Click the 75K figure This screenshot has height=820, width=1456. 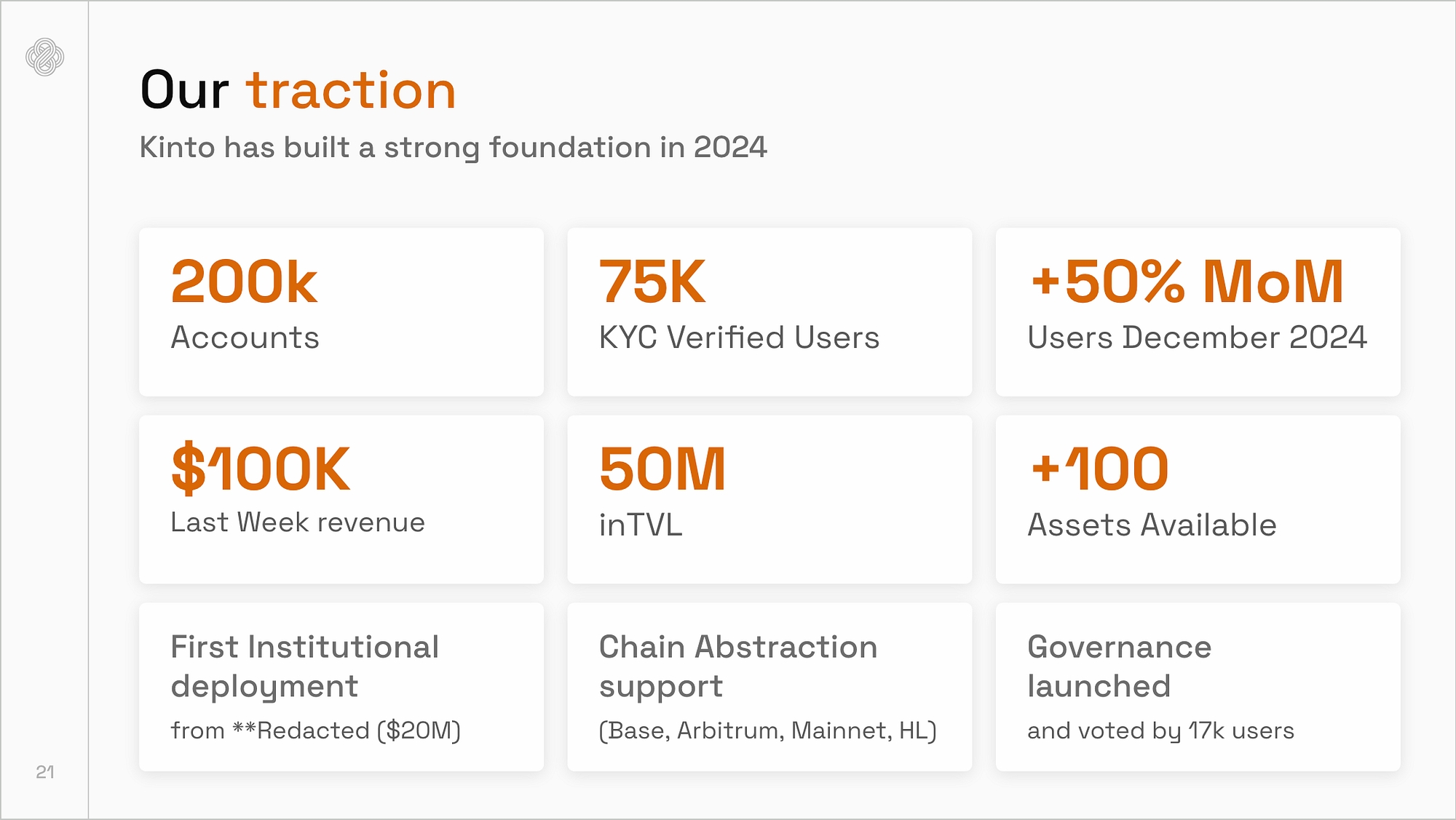652,282
